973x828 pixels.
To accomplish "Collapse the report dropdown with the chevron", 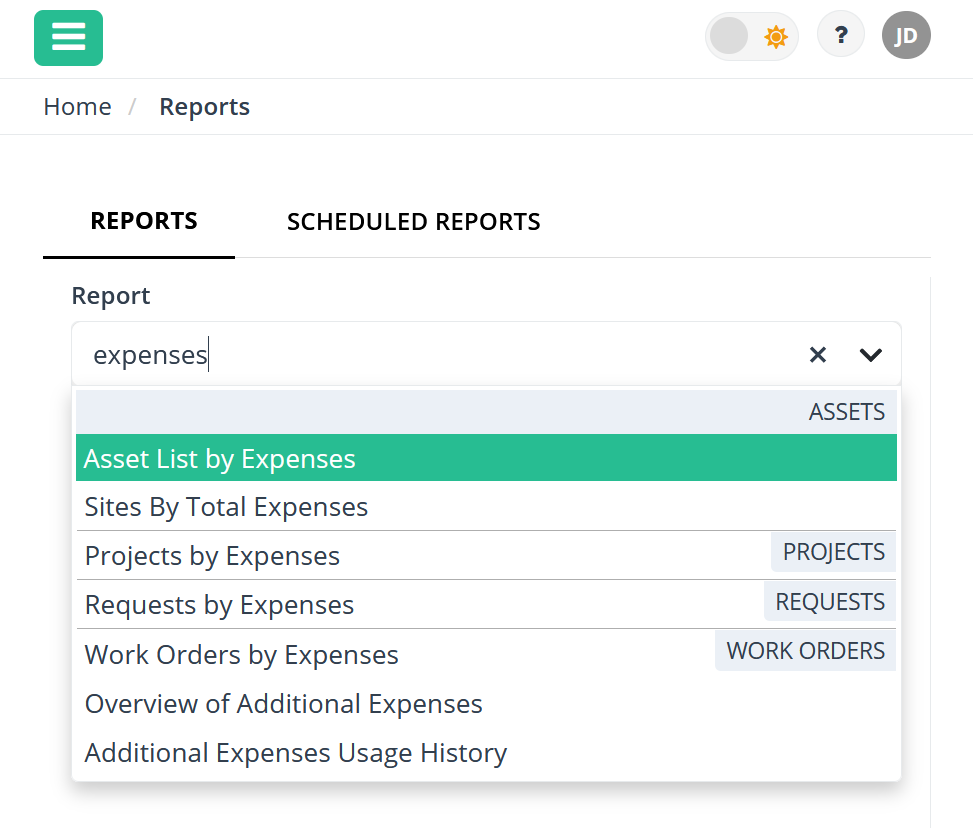I will [869, 354].
